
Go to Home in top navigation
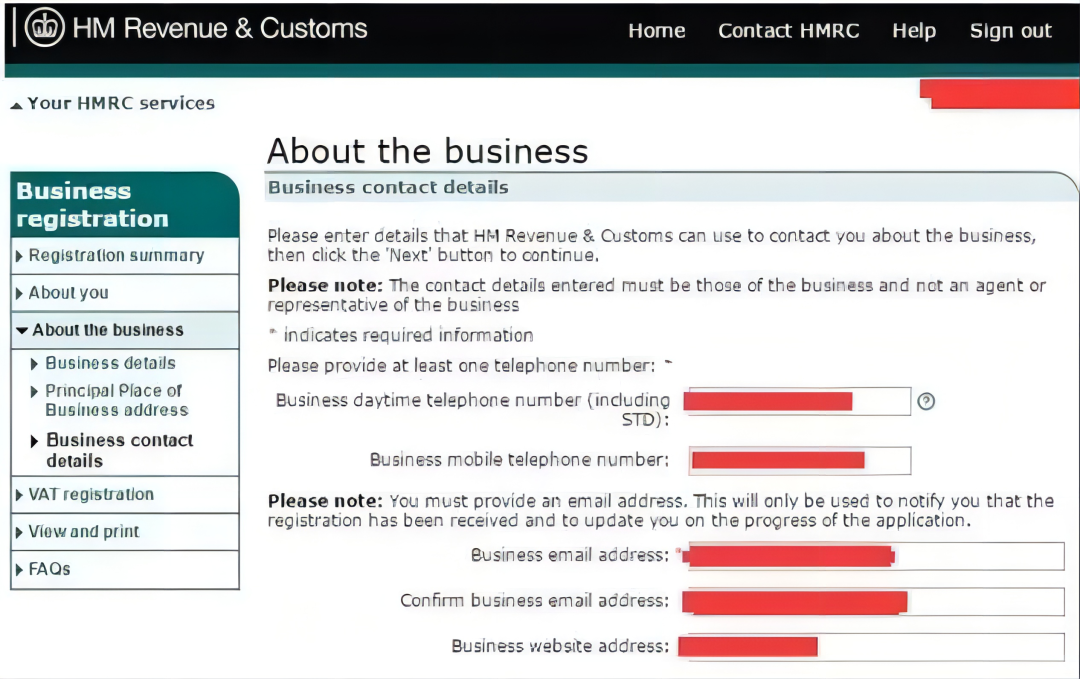click(x=656, y=30)
